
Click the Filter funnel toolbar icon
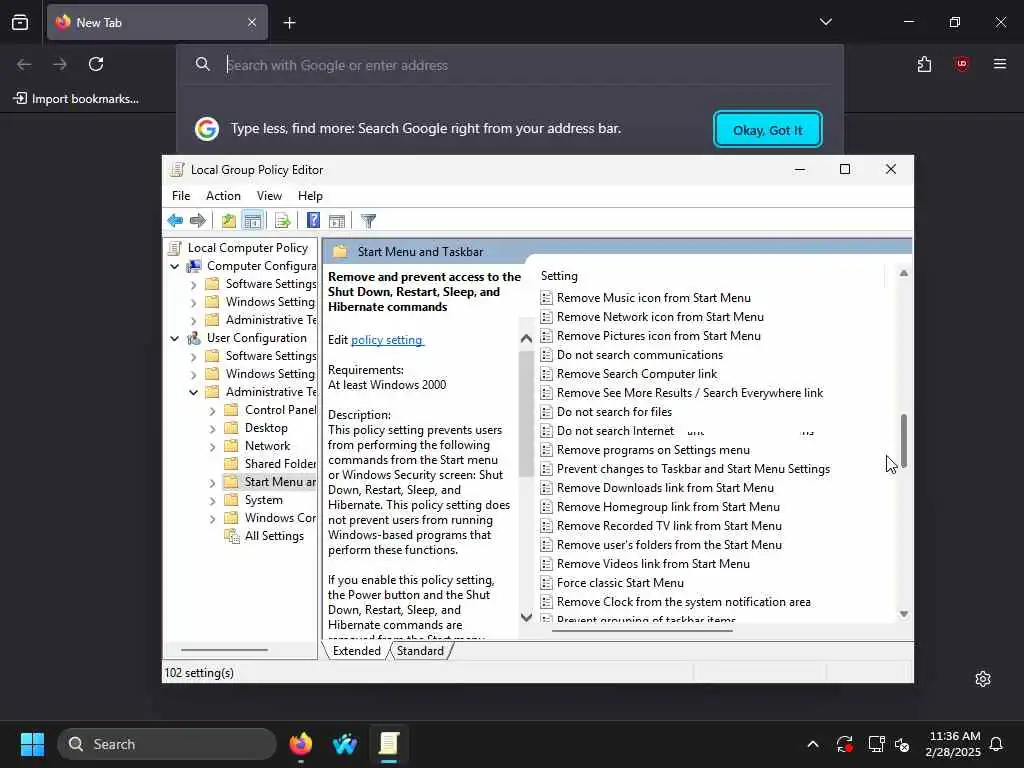(x=368, y=221)
